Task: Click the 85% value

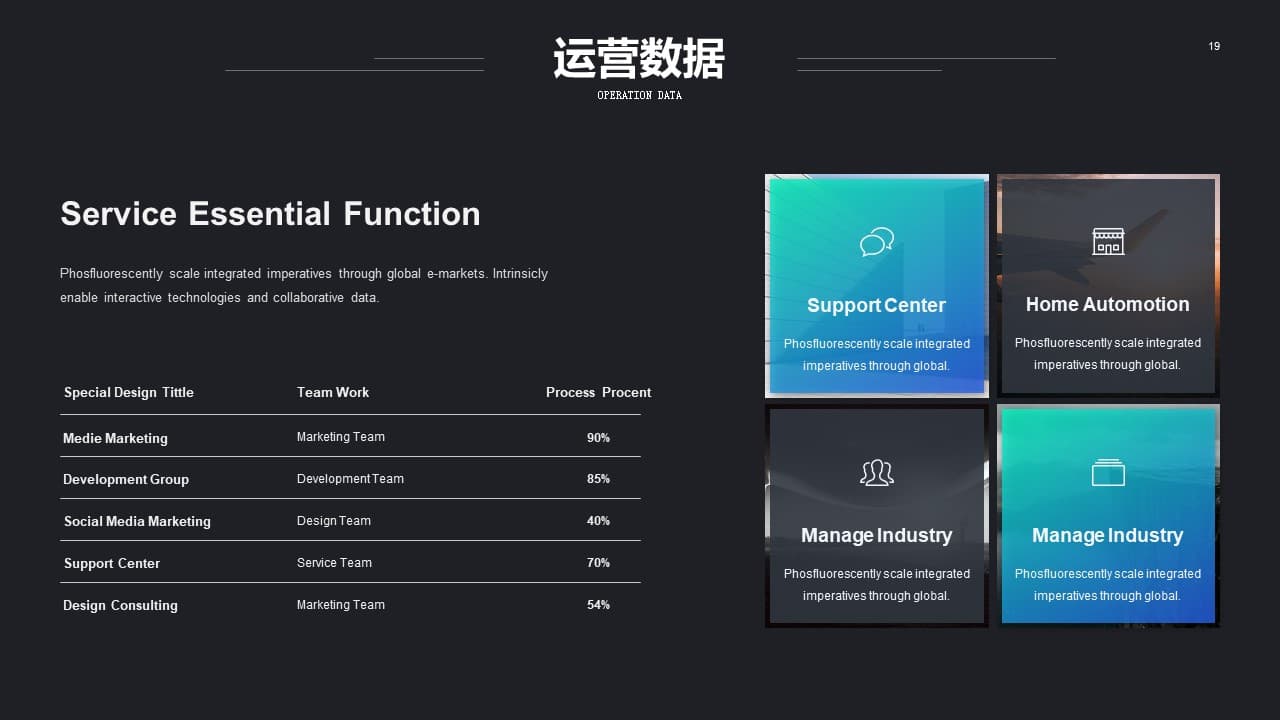Action: point(598,479)
